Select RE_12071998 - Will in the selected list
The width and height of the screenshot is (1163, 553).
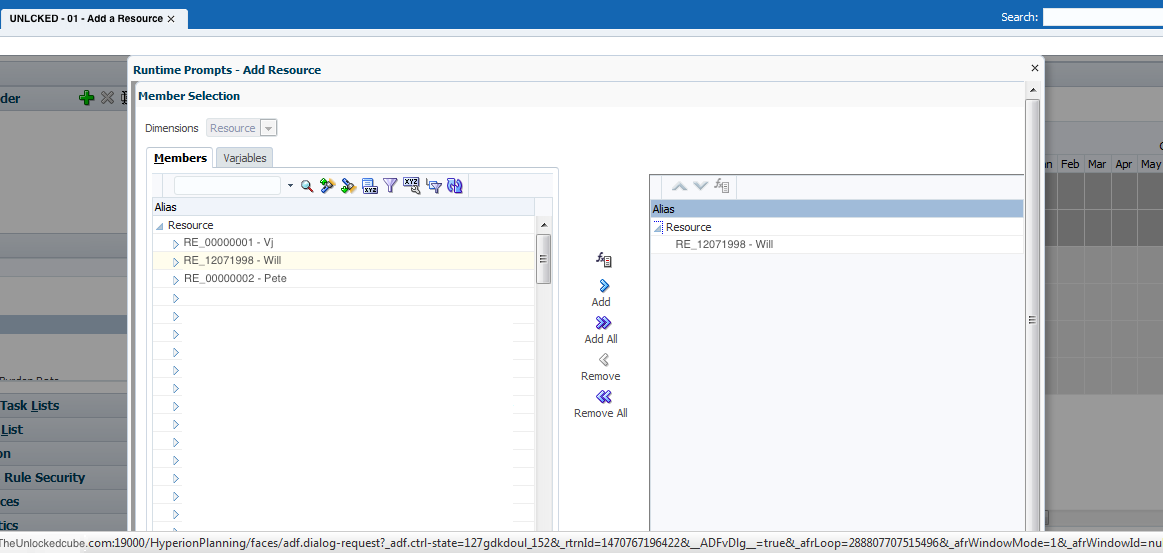click(x=724, y=244)
